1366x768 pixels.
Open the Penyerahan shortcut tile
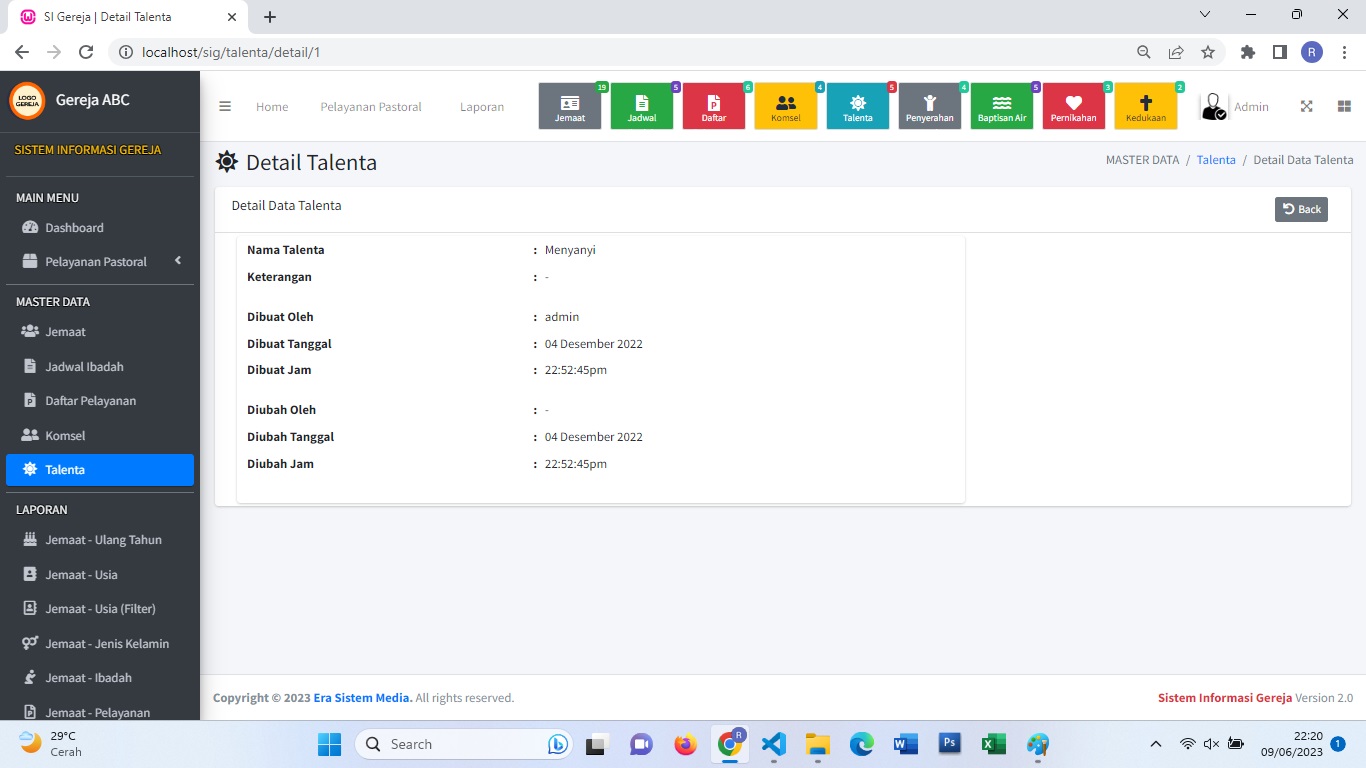[930, 106]
